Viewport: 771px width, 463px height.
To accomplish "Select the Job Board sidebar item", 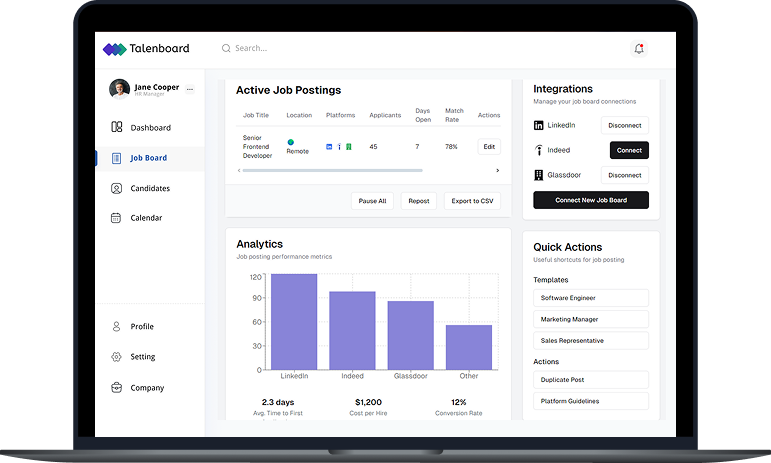I will (148, 158).
